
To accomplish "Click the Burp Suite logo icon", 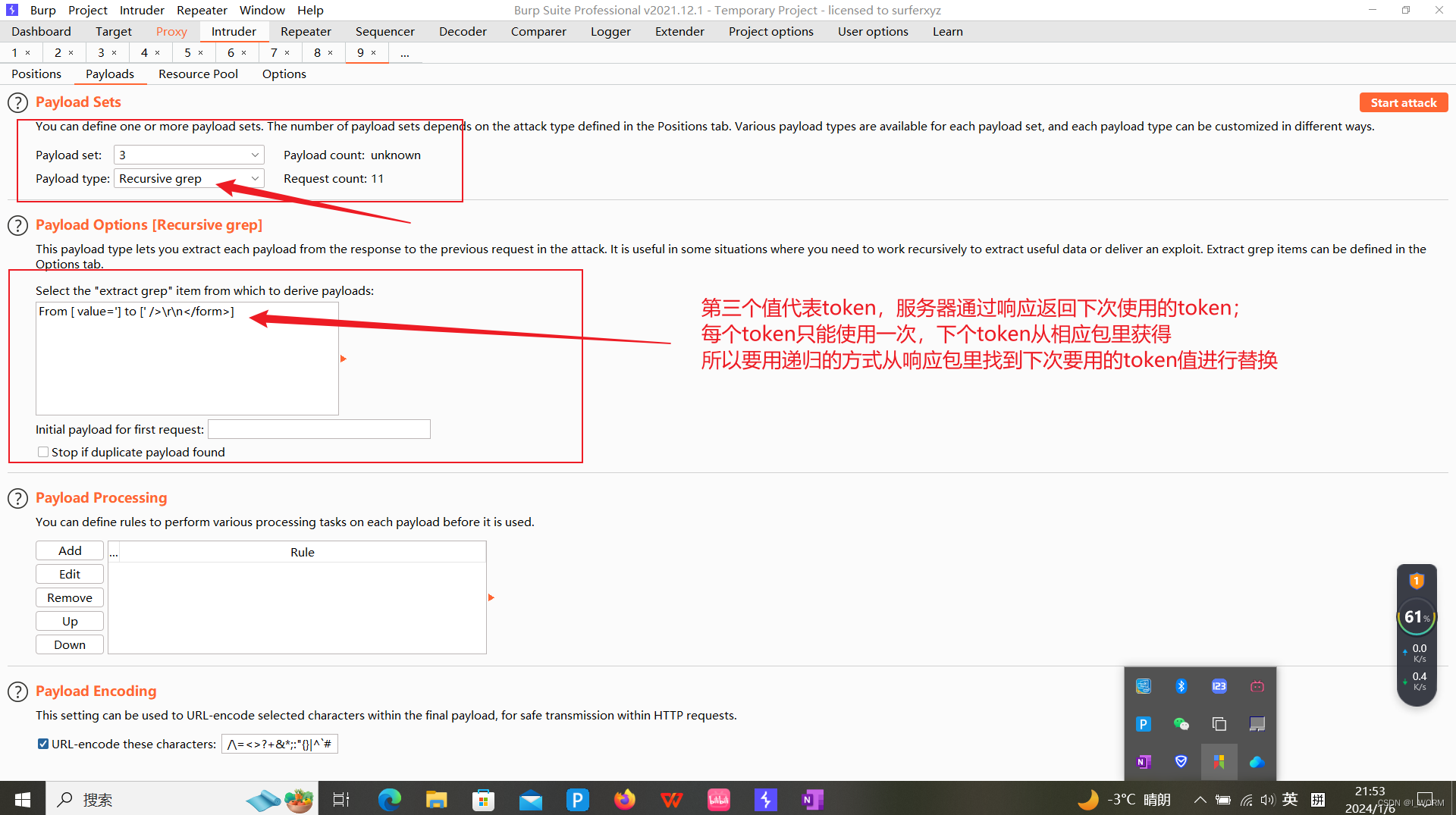I will [12, 10].
